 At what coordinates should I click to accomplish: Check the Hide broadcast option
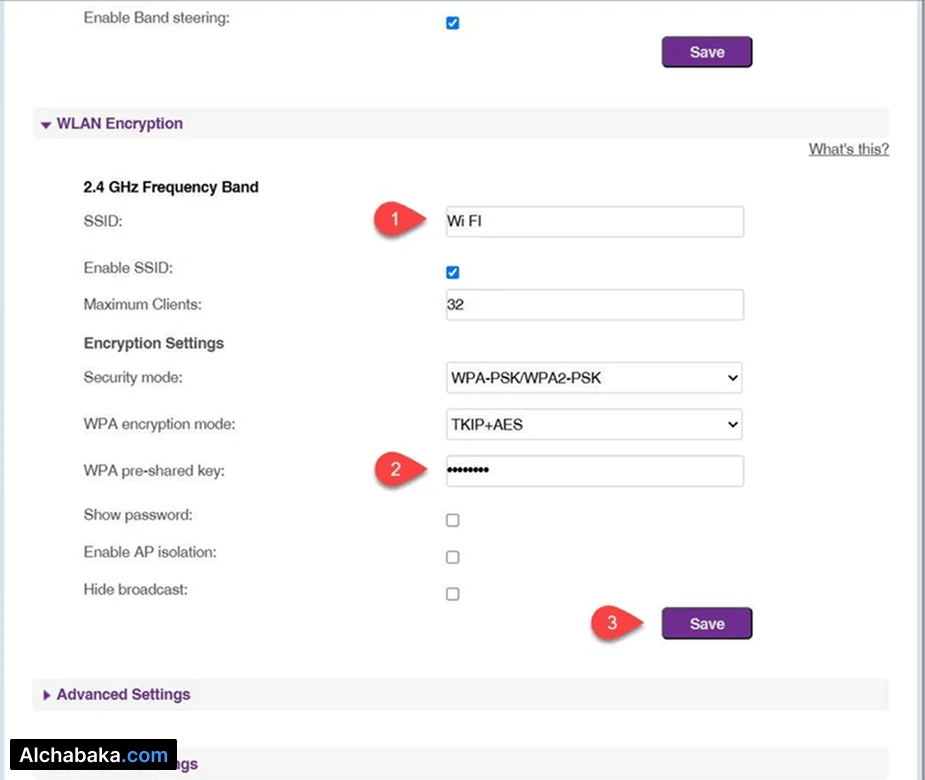(452, 594)
